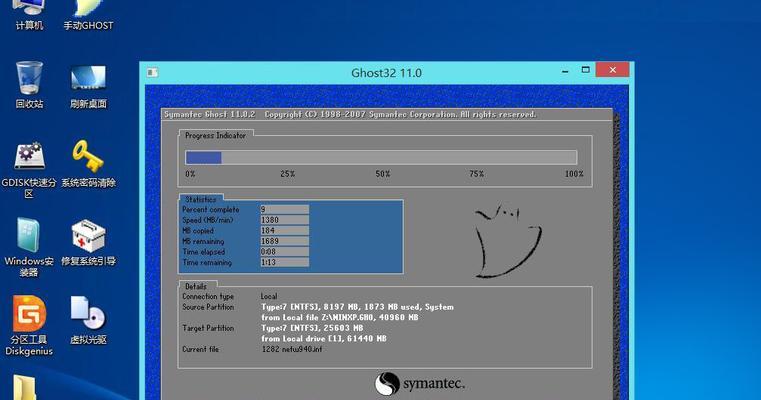Click the Symantec logo in Ghost window
Screen dimensions: 761x400
point(420,384)
